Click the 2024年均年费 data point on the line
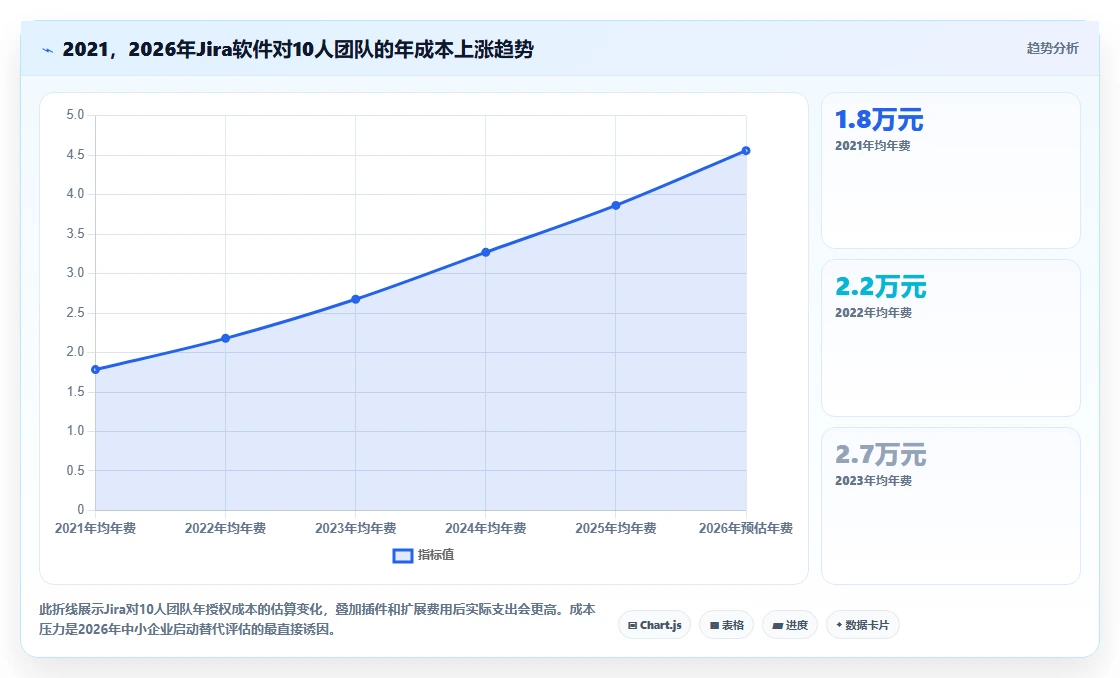Image resolution: width=1120 pixels, height=678 pixels. point(486,252)
